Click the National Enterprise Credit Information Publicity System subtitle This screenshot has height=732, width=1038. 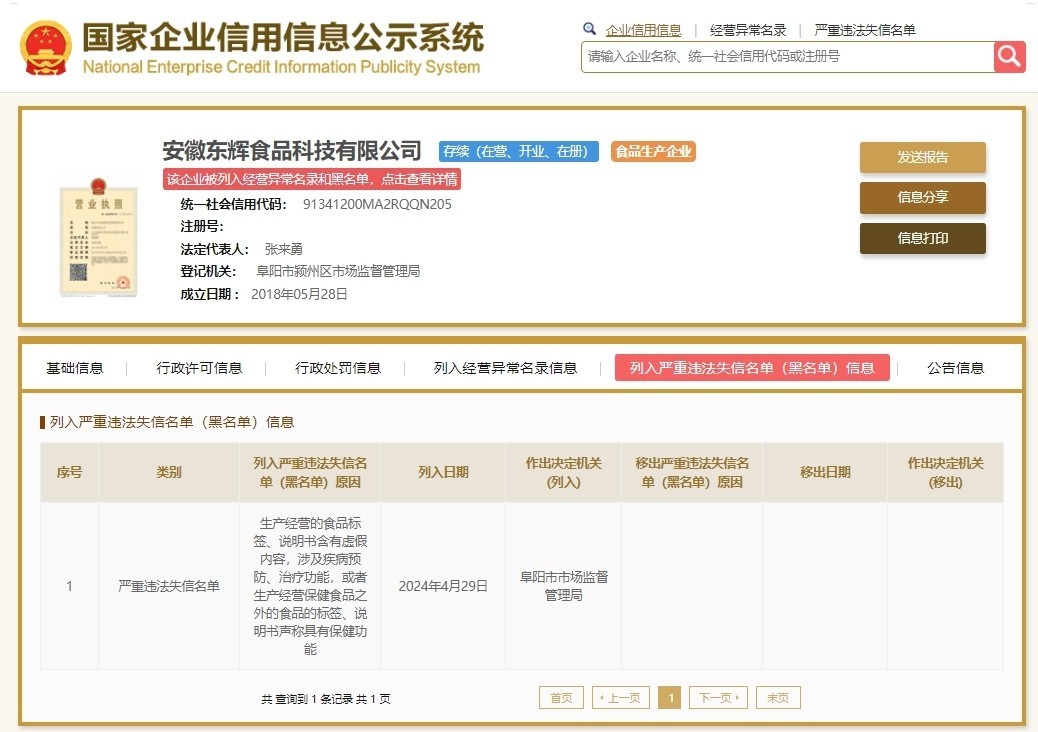[x=281, y=67]
